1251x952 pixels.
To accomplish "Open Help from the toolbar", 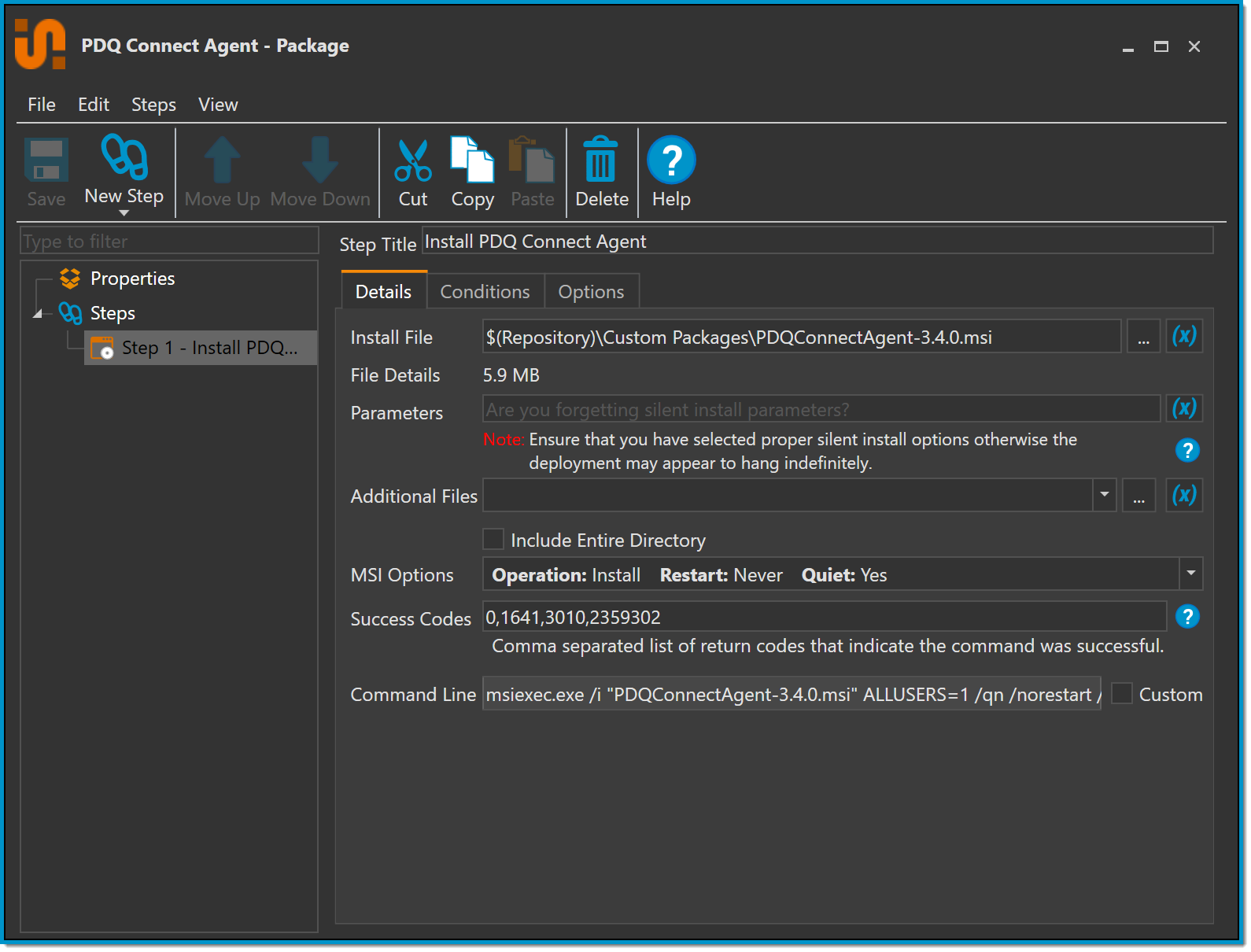I will (671, 160).
